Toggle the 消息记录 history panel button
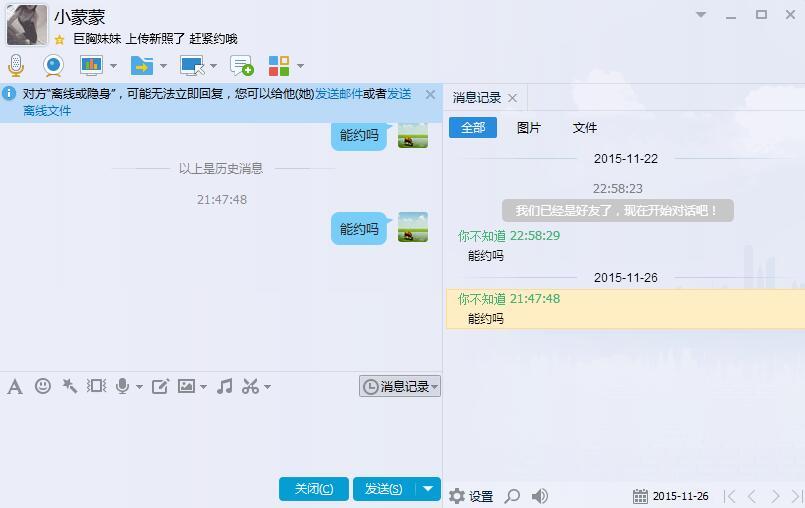The width and height of the screenshot is (805, 508). [399, 386]
